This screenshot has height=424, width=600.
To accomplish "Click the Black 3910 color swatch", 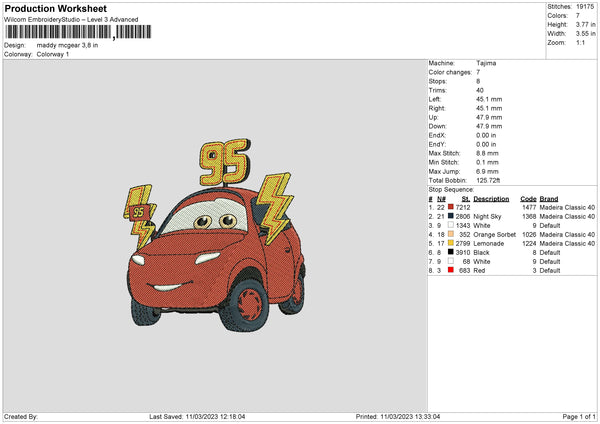I will click(451, 252).
